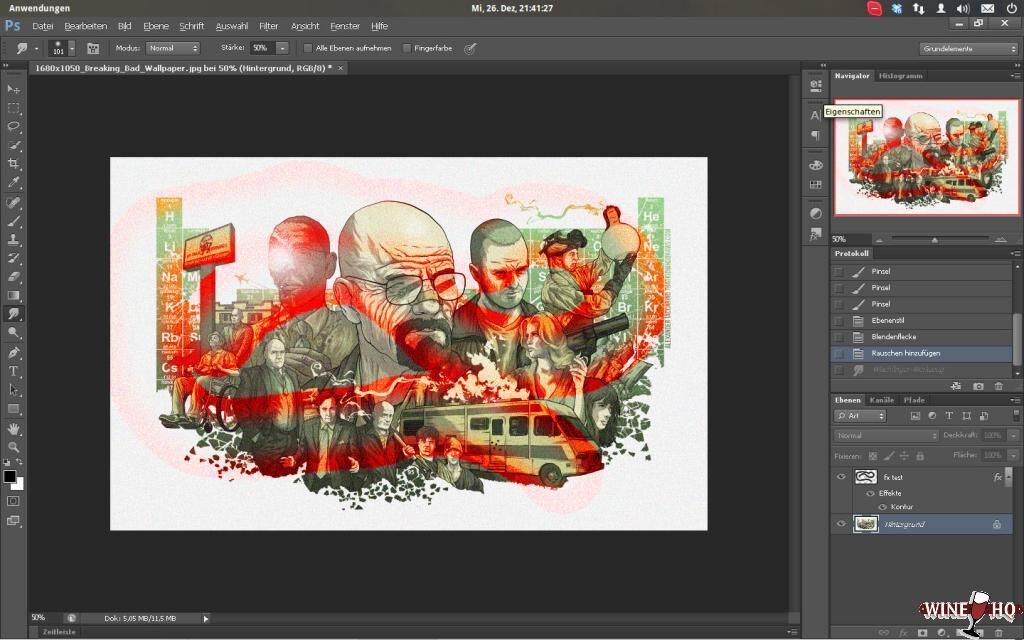Toggle Quick Mask mode
This screenshot has width=1024, height=640.
point(14,501)
